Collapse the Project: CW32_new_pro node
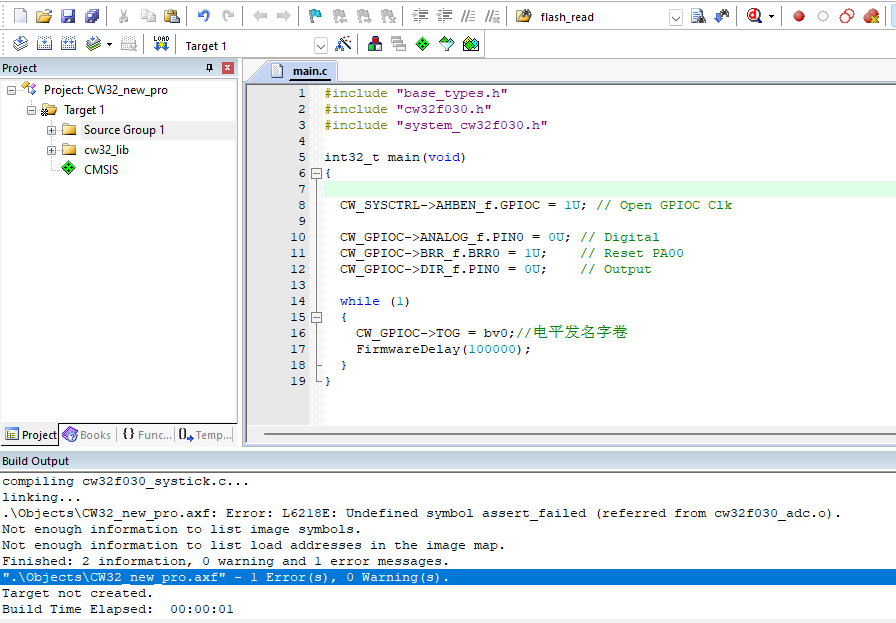Image resolution: width=896 pixels, height=623 pixels. 11,90
